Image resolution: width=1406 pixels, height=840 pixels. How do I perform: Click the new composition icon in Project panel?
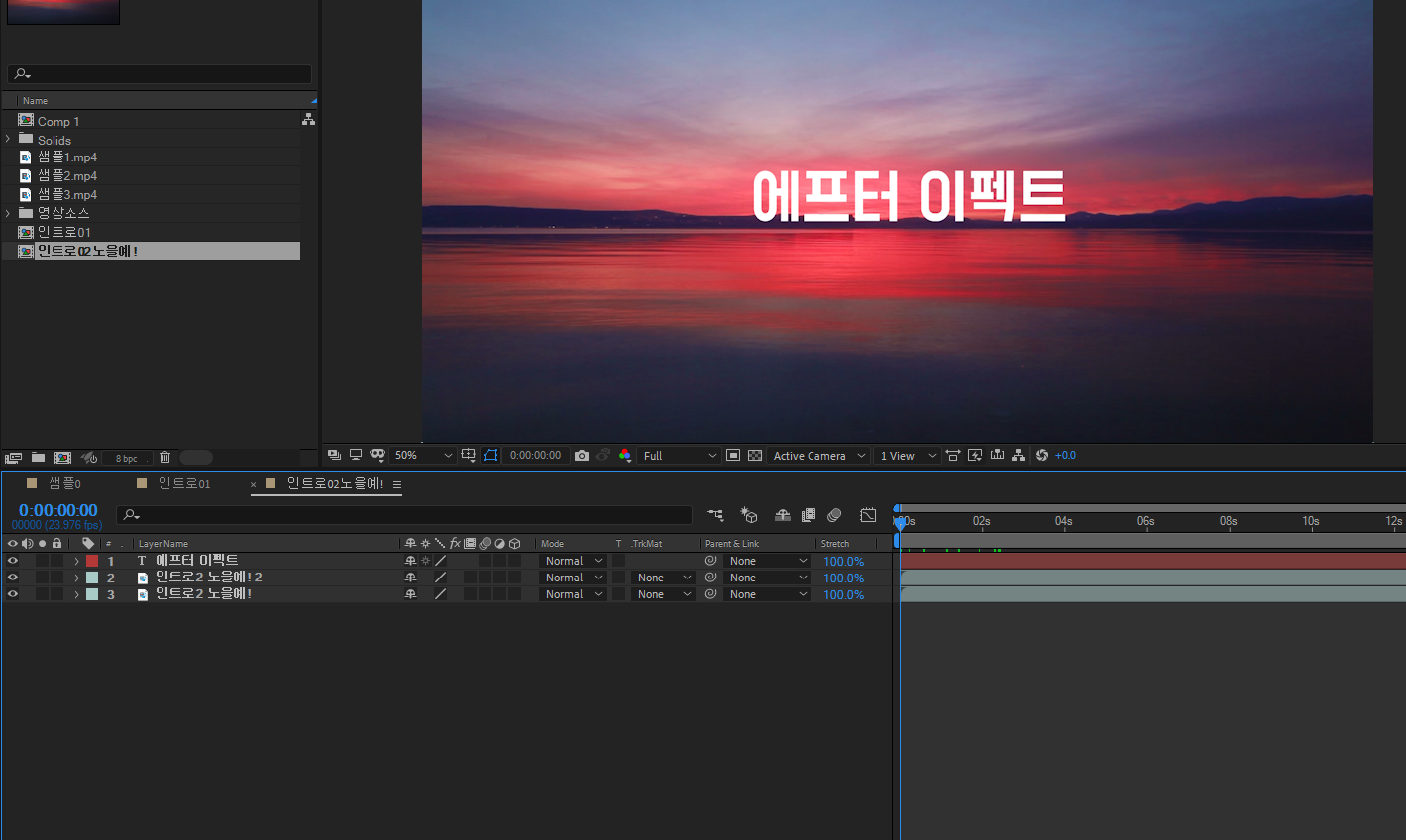(x=62, y=458)
